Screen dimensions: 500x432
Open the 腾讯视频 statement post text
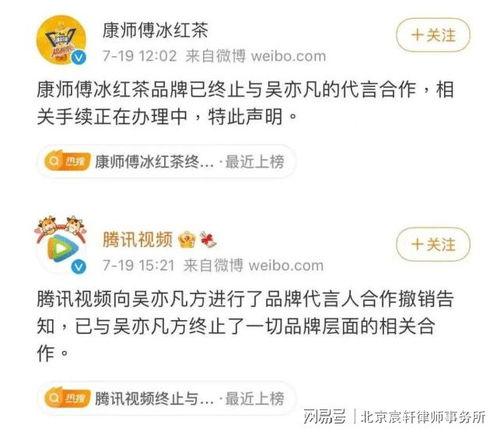[245, 326]
